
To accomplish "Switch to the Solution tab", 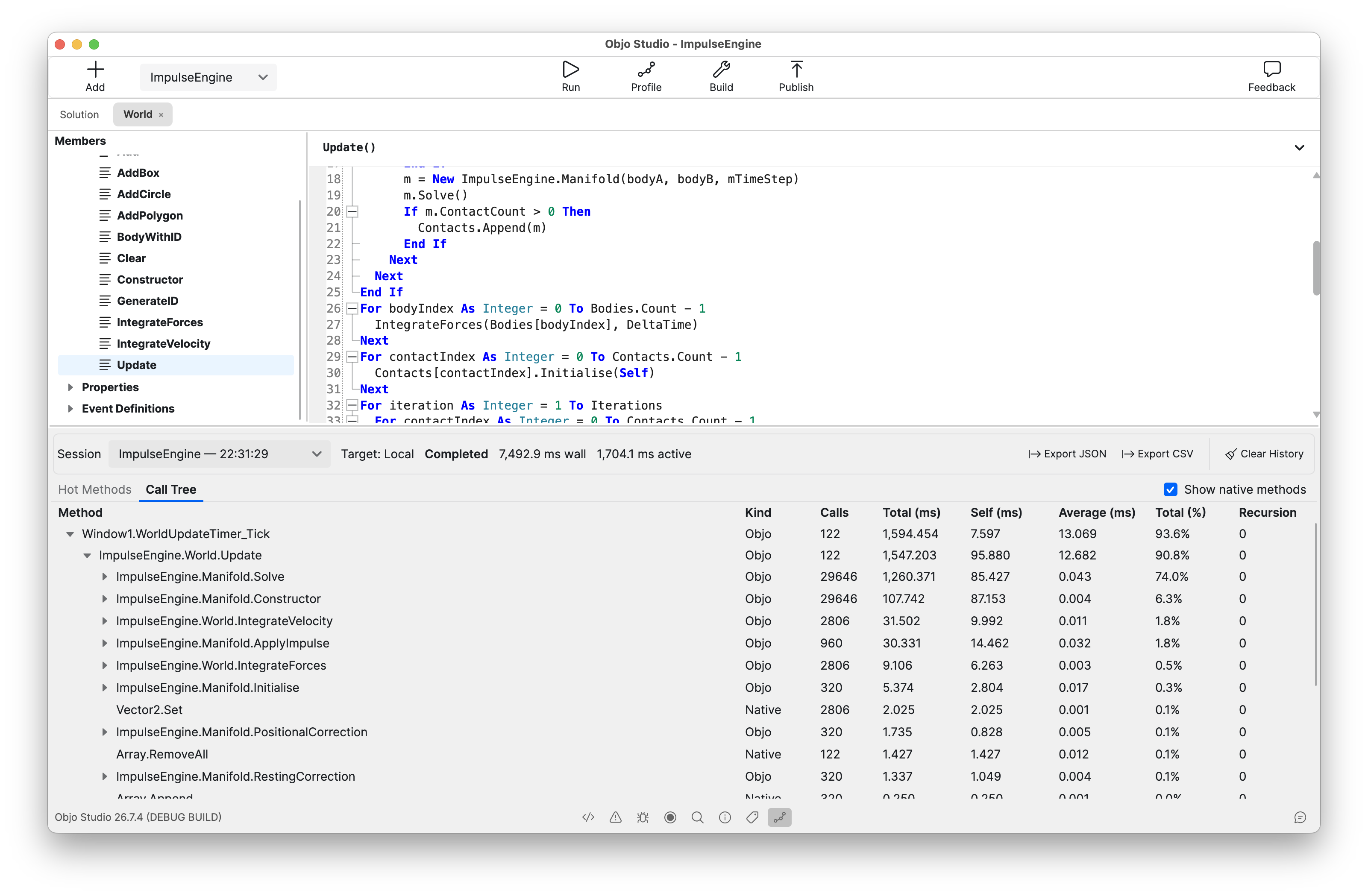I will (79, 114).
